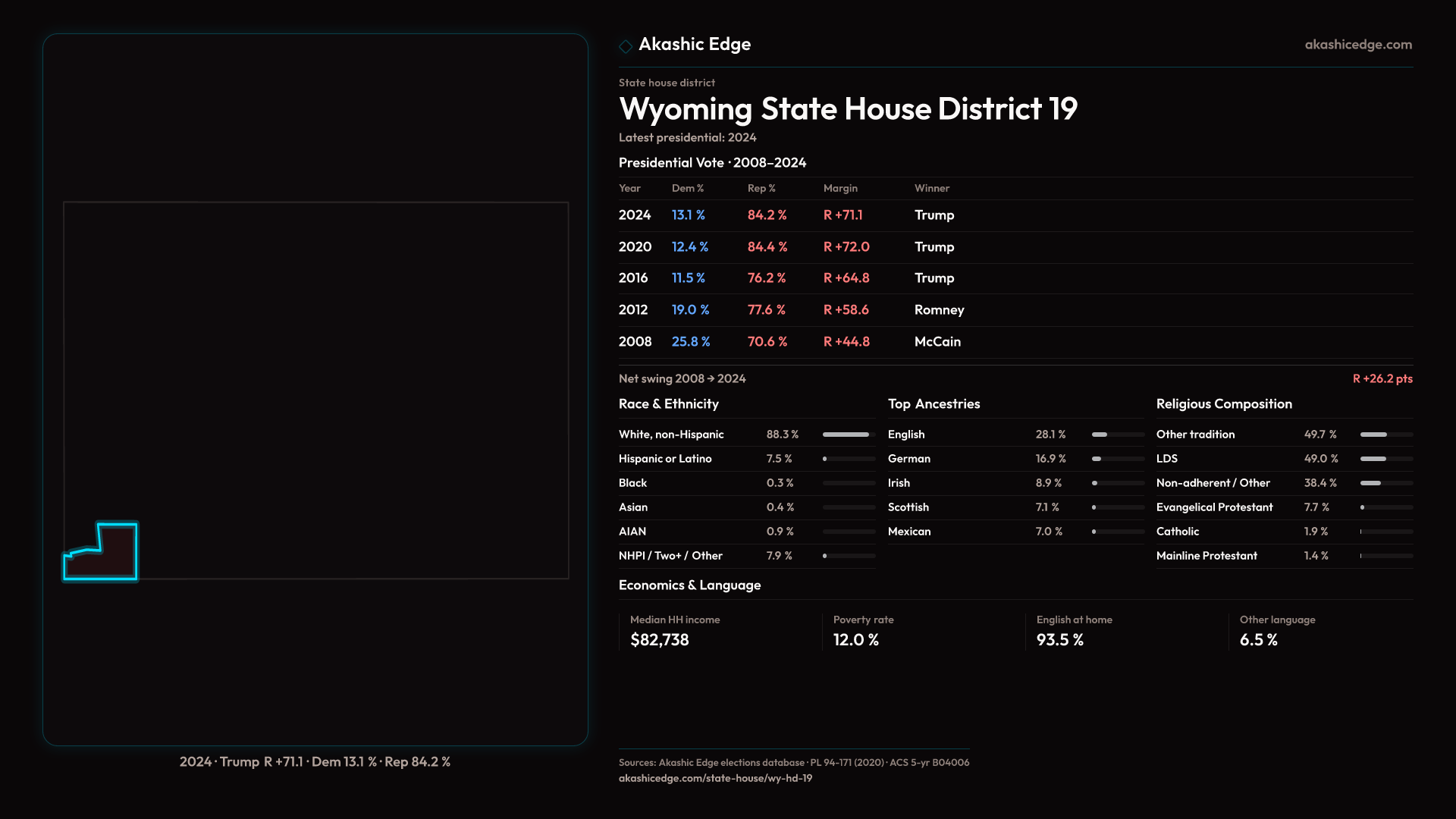
Task: Click the Akashic Edge diamond logo icon
Action: click(626, 46)
